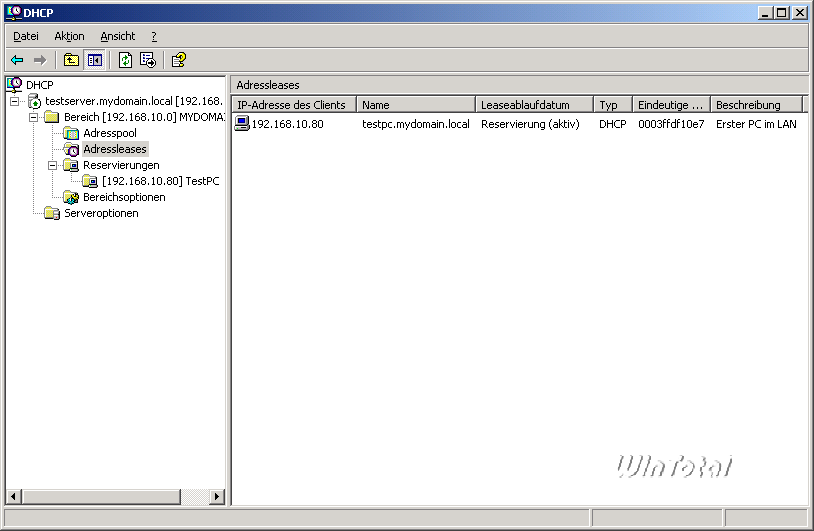Viewport: 814px width, 531px height.
Task: Collapse the testserver.mydomain.local node
Action: point(15,101)
